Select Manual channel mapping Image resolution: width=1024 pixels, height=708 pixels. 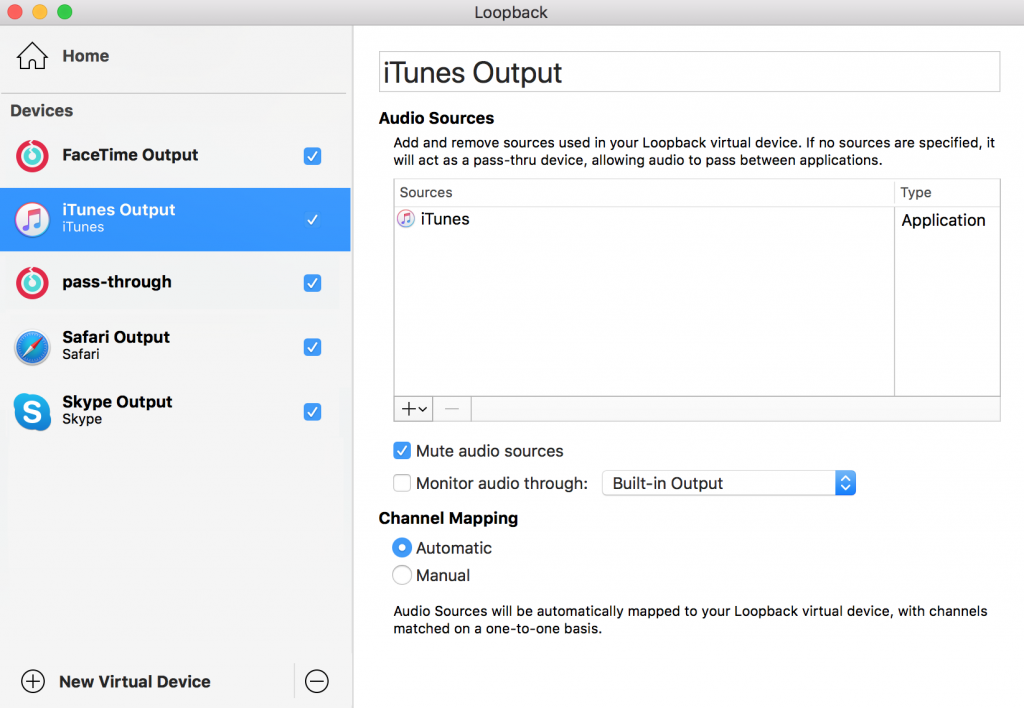click(x=402, y=575)
